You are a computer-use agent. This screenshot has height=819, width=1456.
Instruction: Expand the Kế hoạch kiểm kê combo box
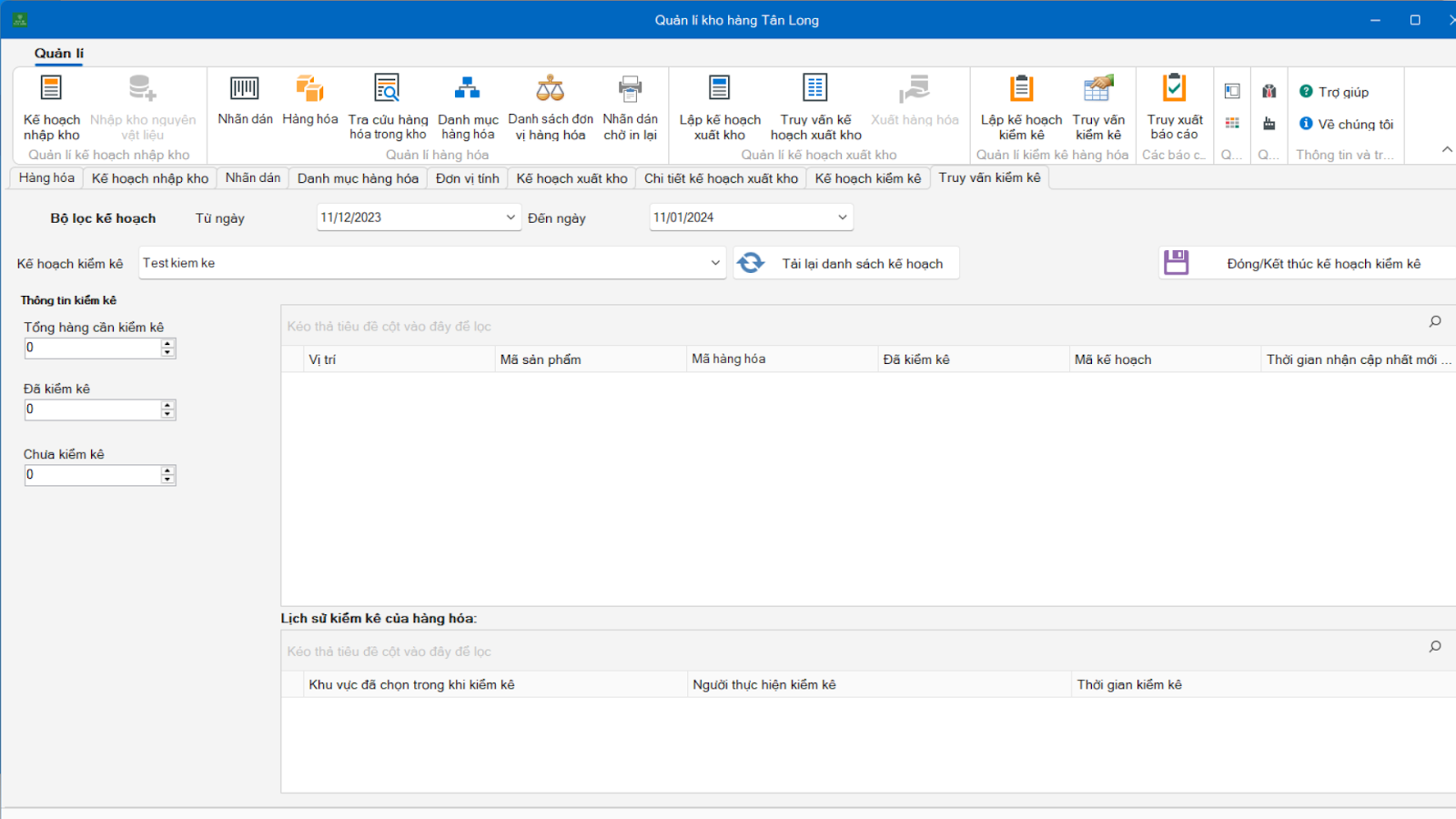point(715,263)
